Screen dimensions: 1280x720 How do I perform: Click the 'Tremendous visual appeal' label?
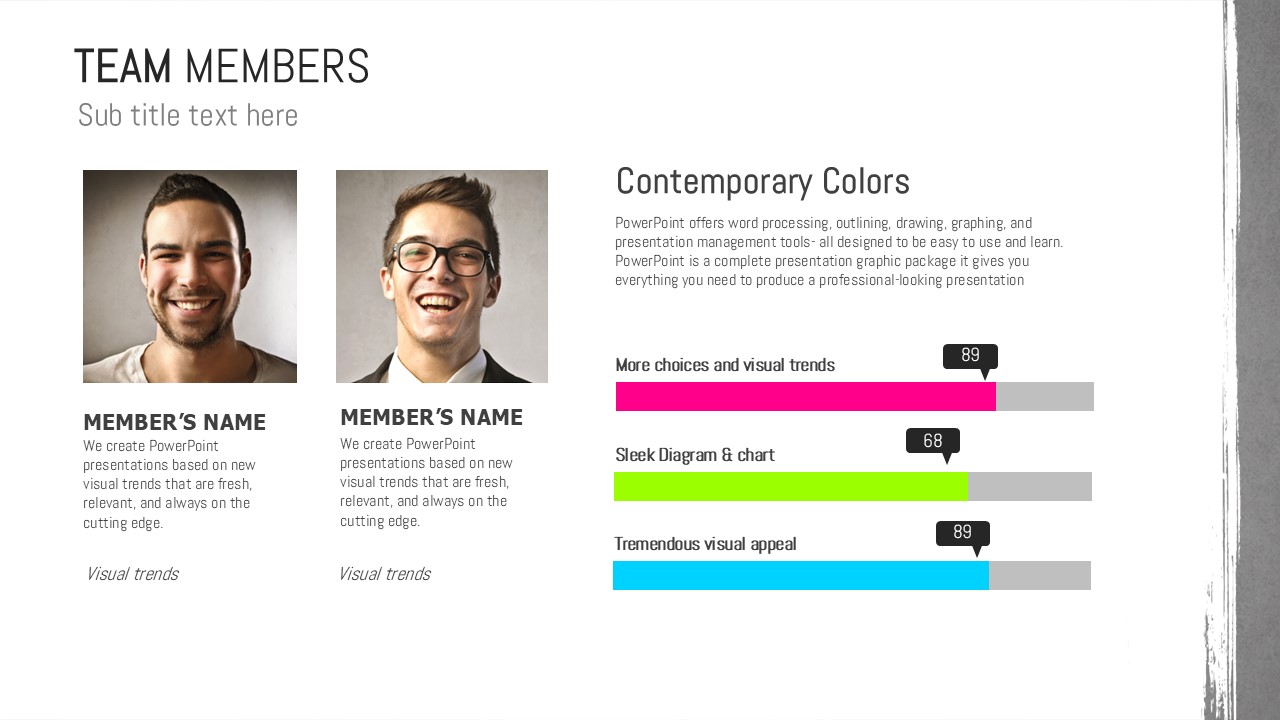tap(705, 544)
